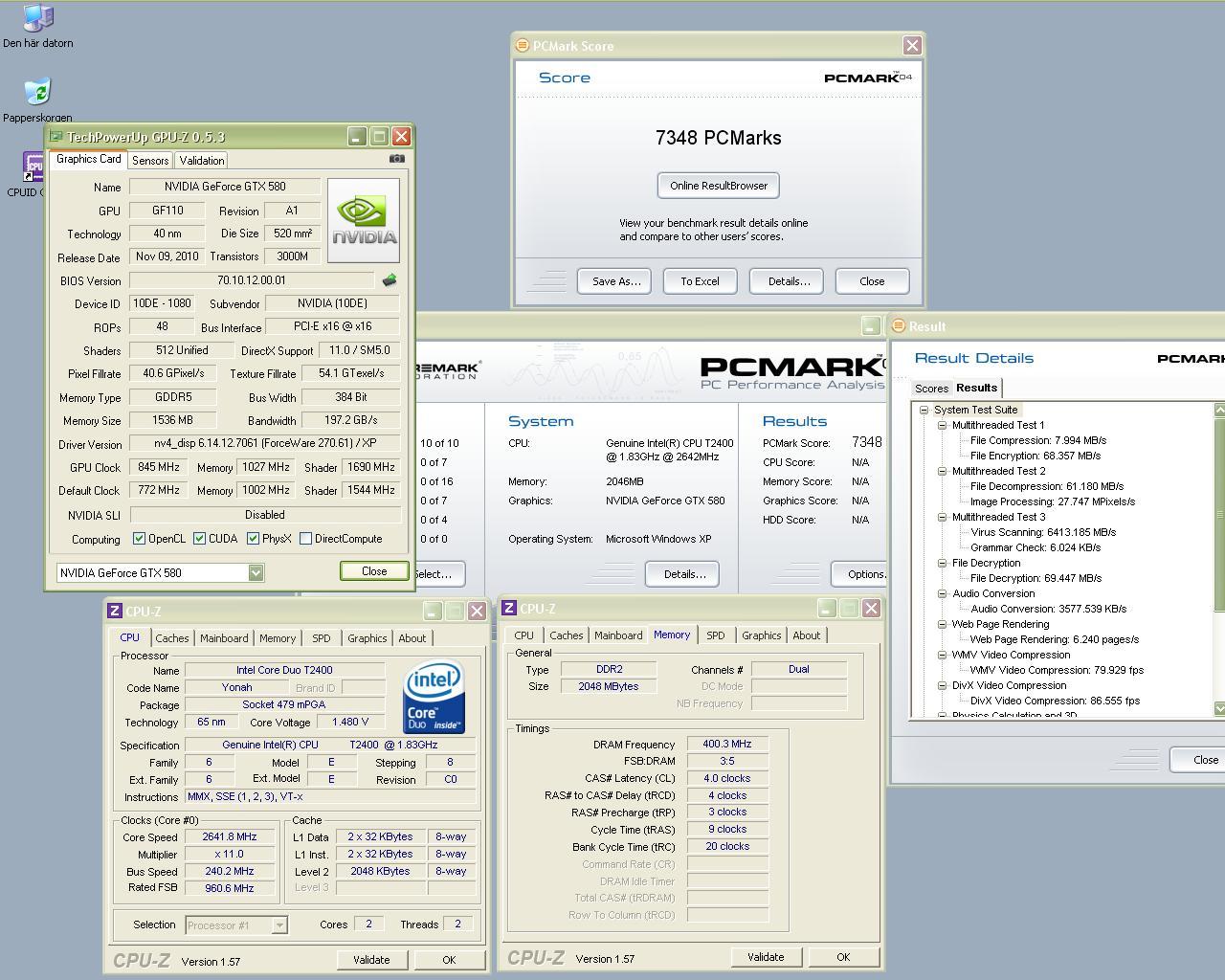Screen dimensions: 1225x980
Task: Click the Intel Core Duo logo in CPU-Z
Action: pos(434,697)
